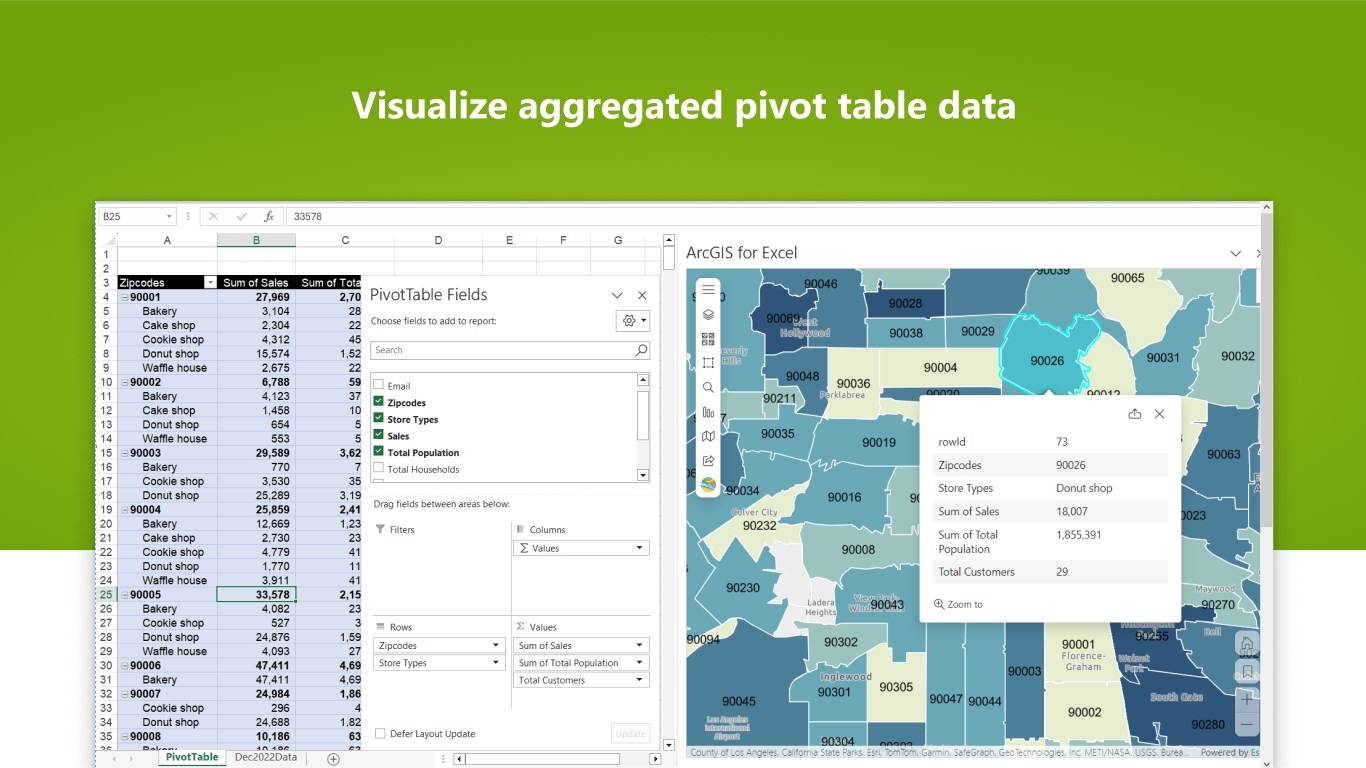Click the share arrow icon in map toolbar

708,461
